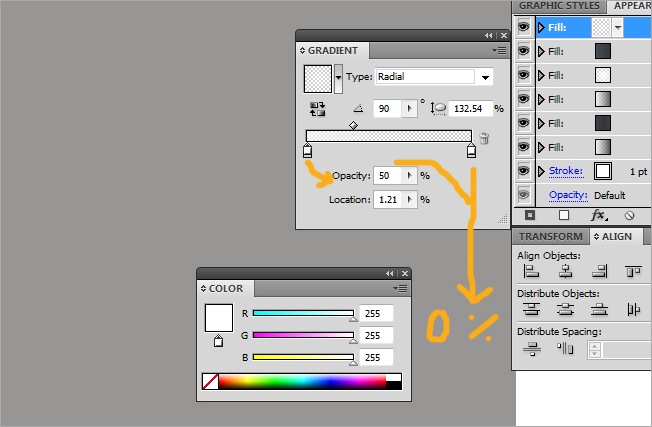The height and width of the screenshot is (427, 652).
Task: Click the None swatch in Color panel
Action: (210, 381)
